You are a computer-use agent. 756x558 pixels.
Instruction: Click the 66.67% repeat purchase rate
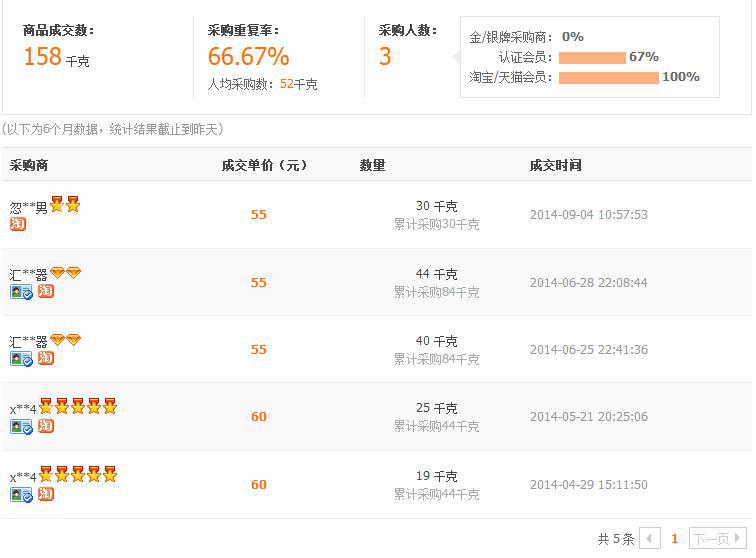click(248, 56)
